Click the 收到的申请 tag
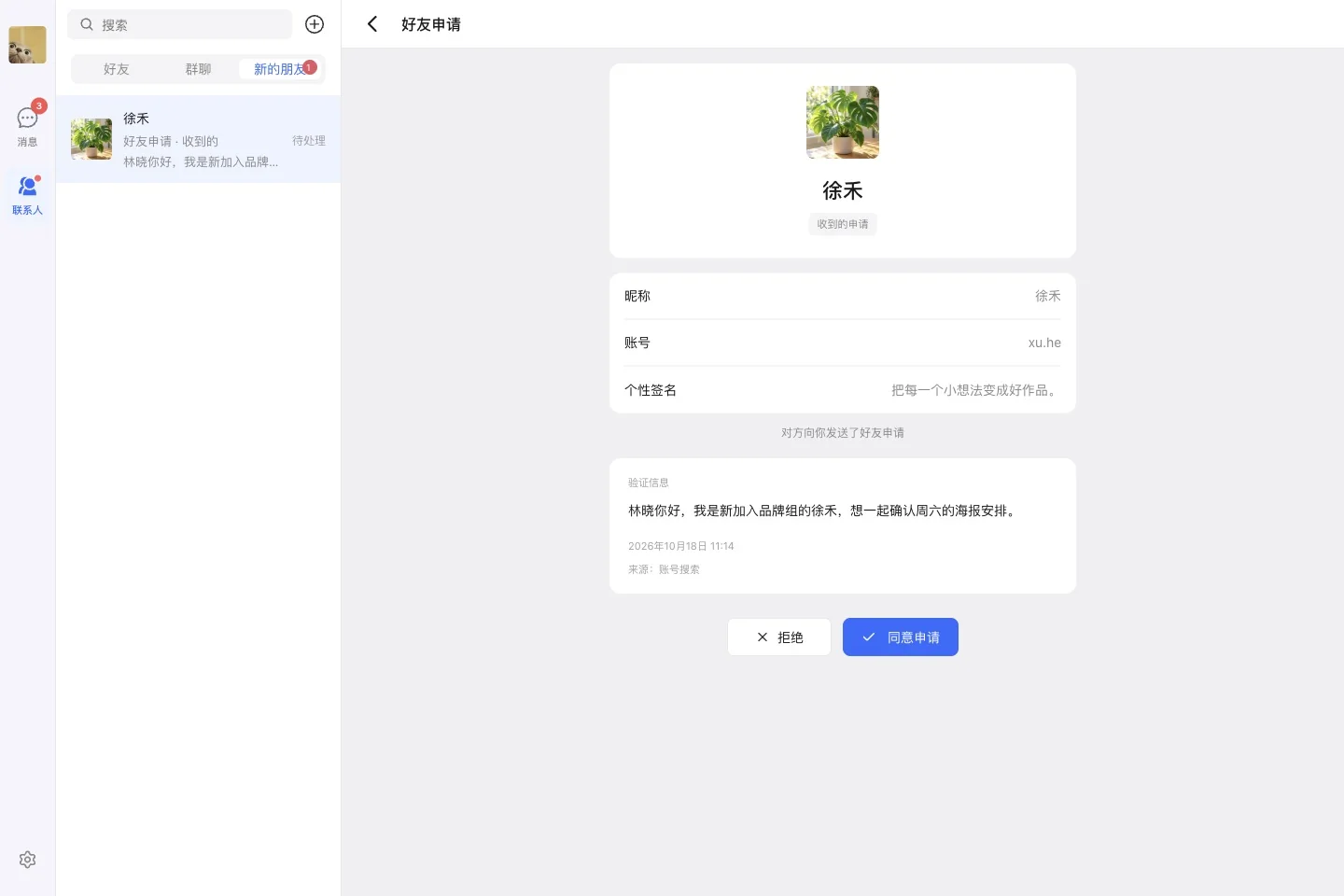The height and width of the screenshot is (896, 1344). point(843,224)
